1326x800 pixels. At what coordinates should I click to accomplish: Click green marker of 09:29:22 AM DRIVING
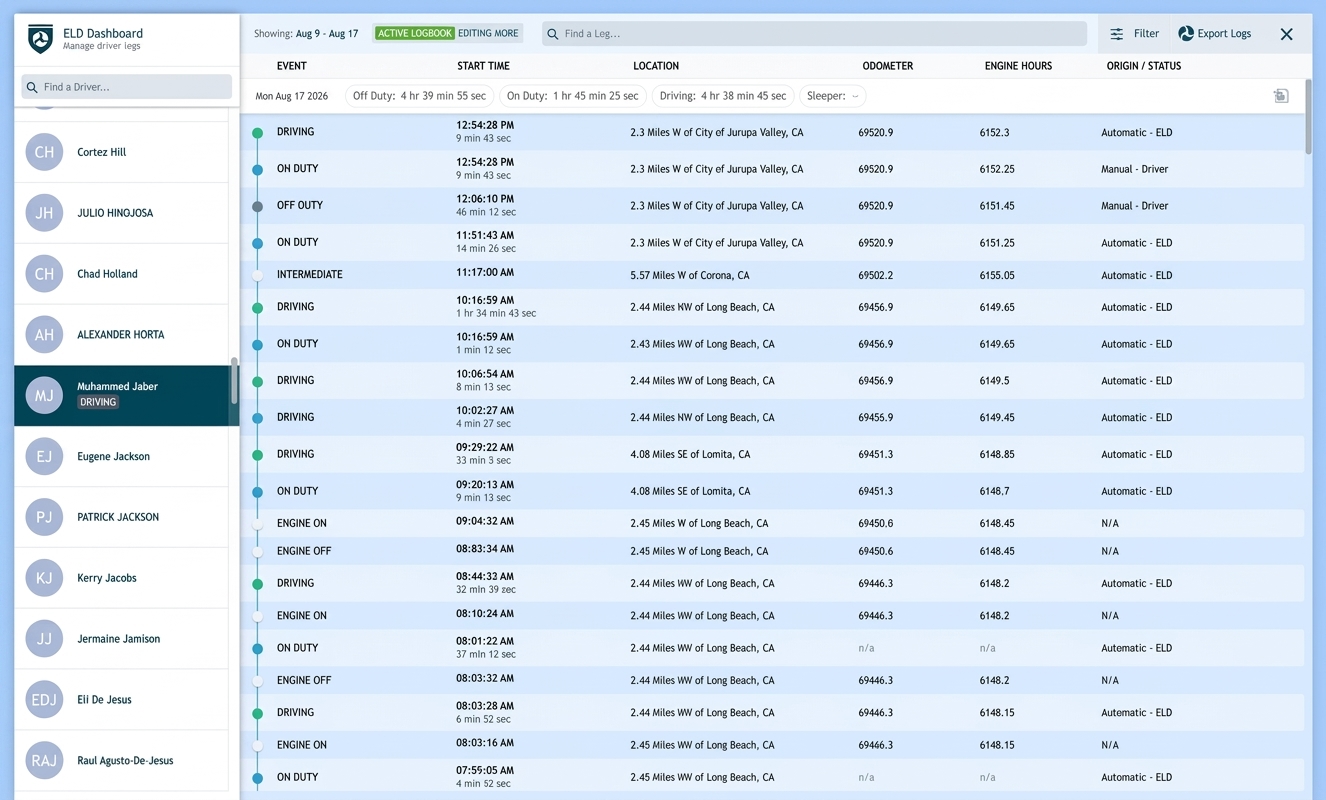pos(258,455)
